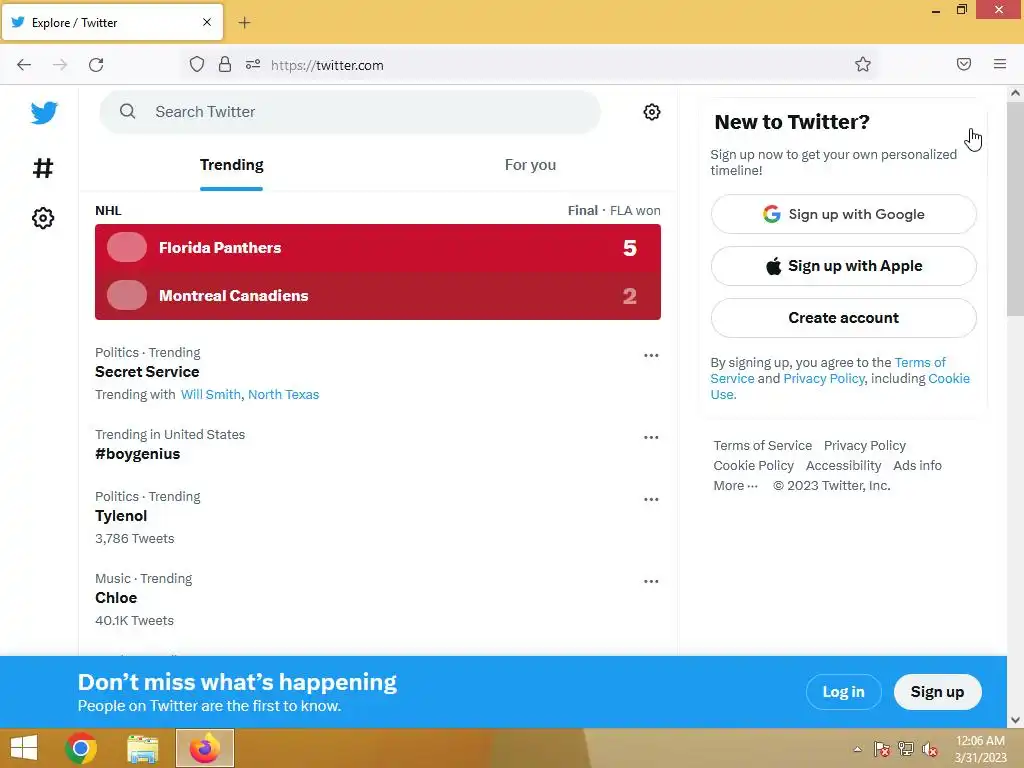
Task: Click the browser forward arrow
Action: pyautogui.click(x=60, y=65)
